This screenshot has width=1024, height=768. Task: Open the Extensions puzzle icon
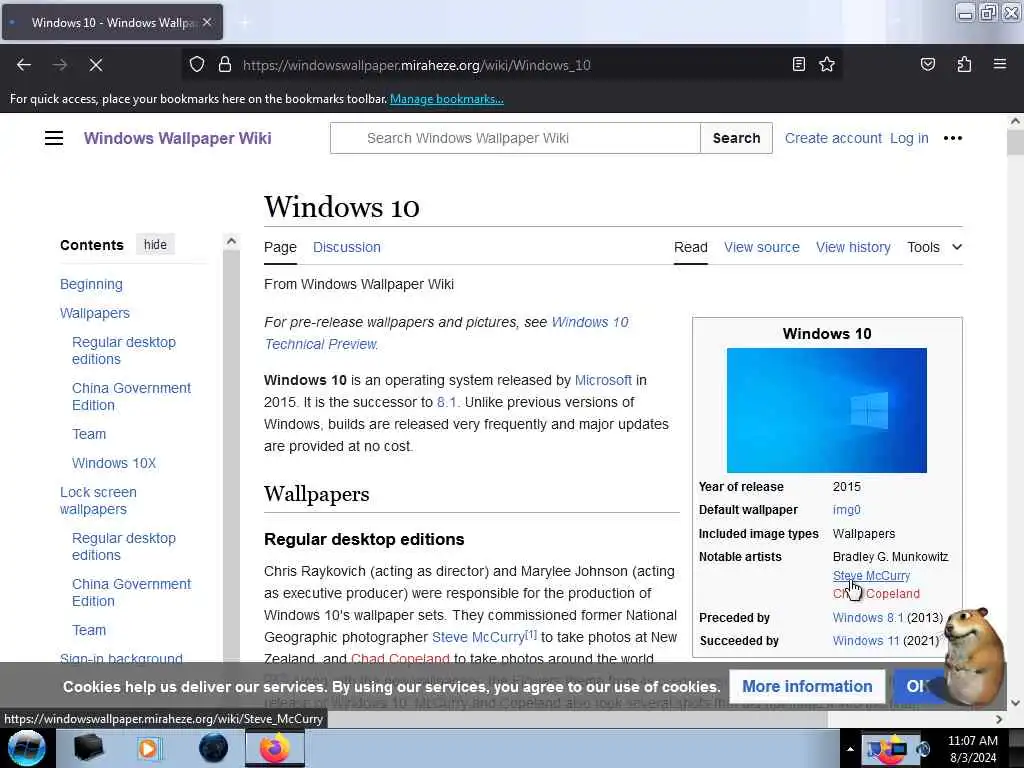click(x=964, y=64)
